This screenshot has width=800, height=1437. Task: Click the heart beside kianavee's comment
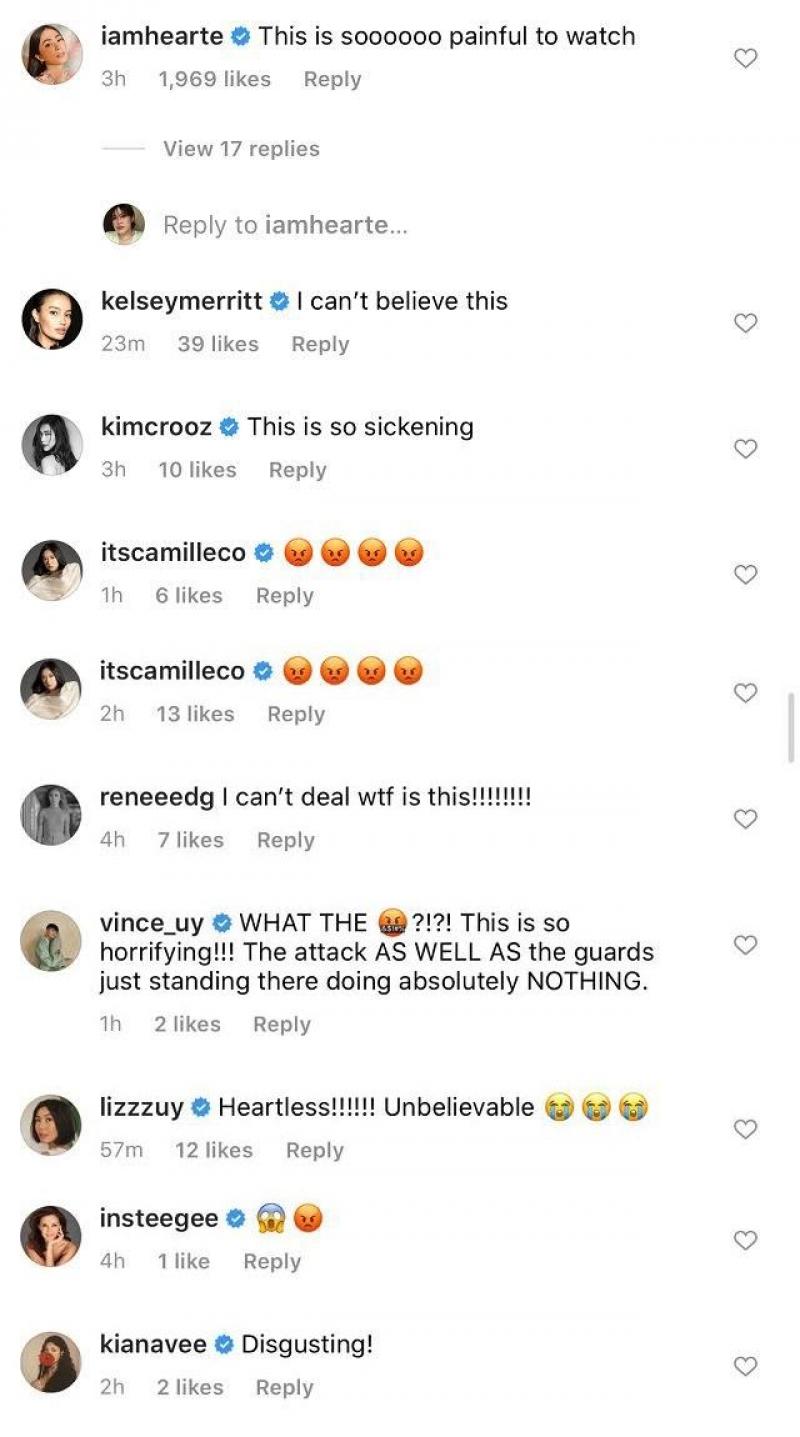(x=745, y=1364)
